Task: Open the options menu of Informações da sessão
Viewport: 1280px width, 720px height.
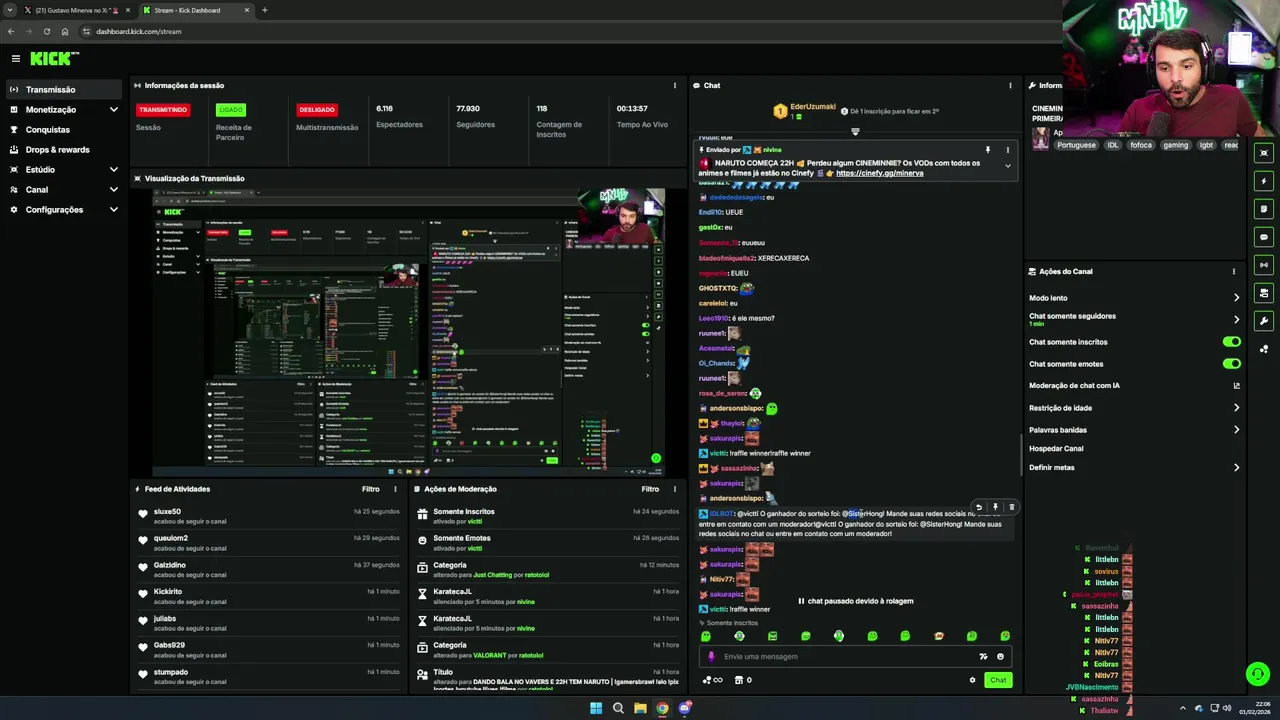Action: (675, 85)
